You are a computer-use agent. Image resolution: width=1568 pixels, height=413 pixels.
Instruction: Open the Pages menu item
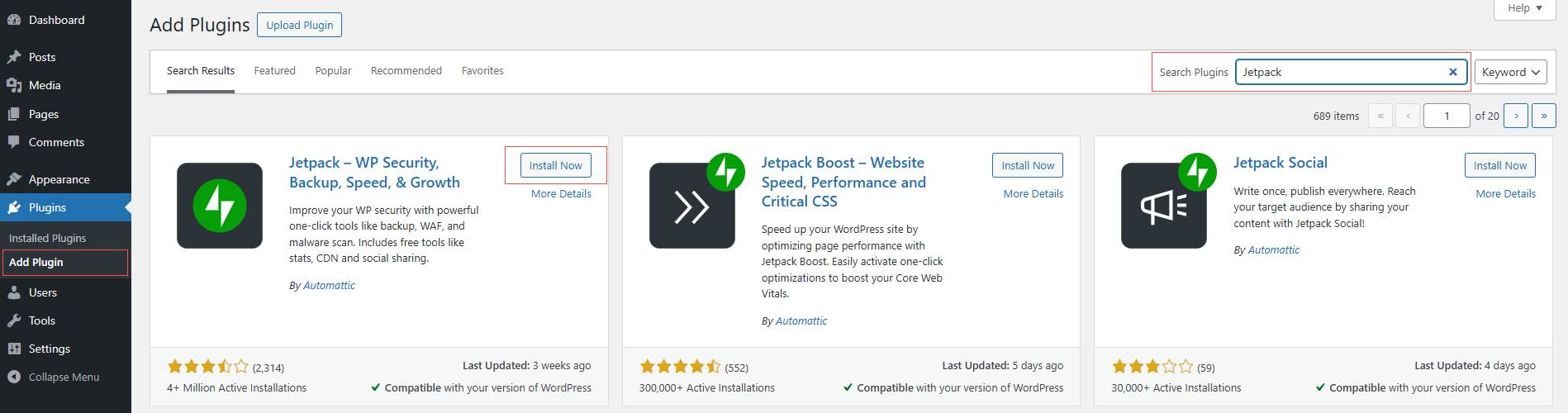65,114
